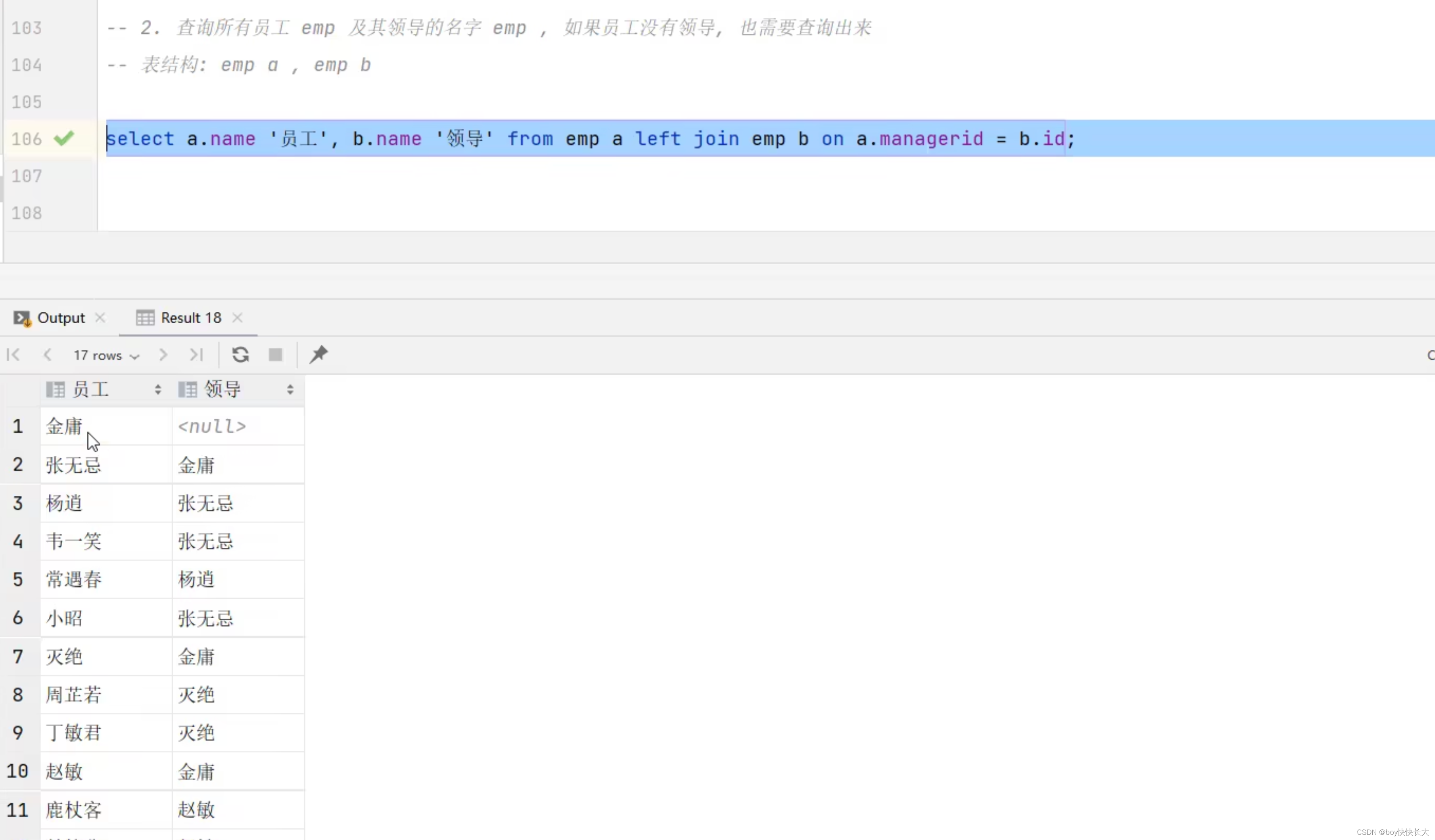Click the 赵敏 employee cell in row 10
The width and height of the screenshot is (1435, 840).
pyautogui.click(x=106, y=771)
